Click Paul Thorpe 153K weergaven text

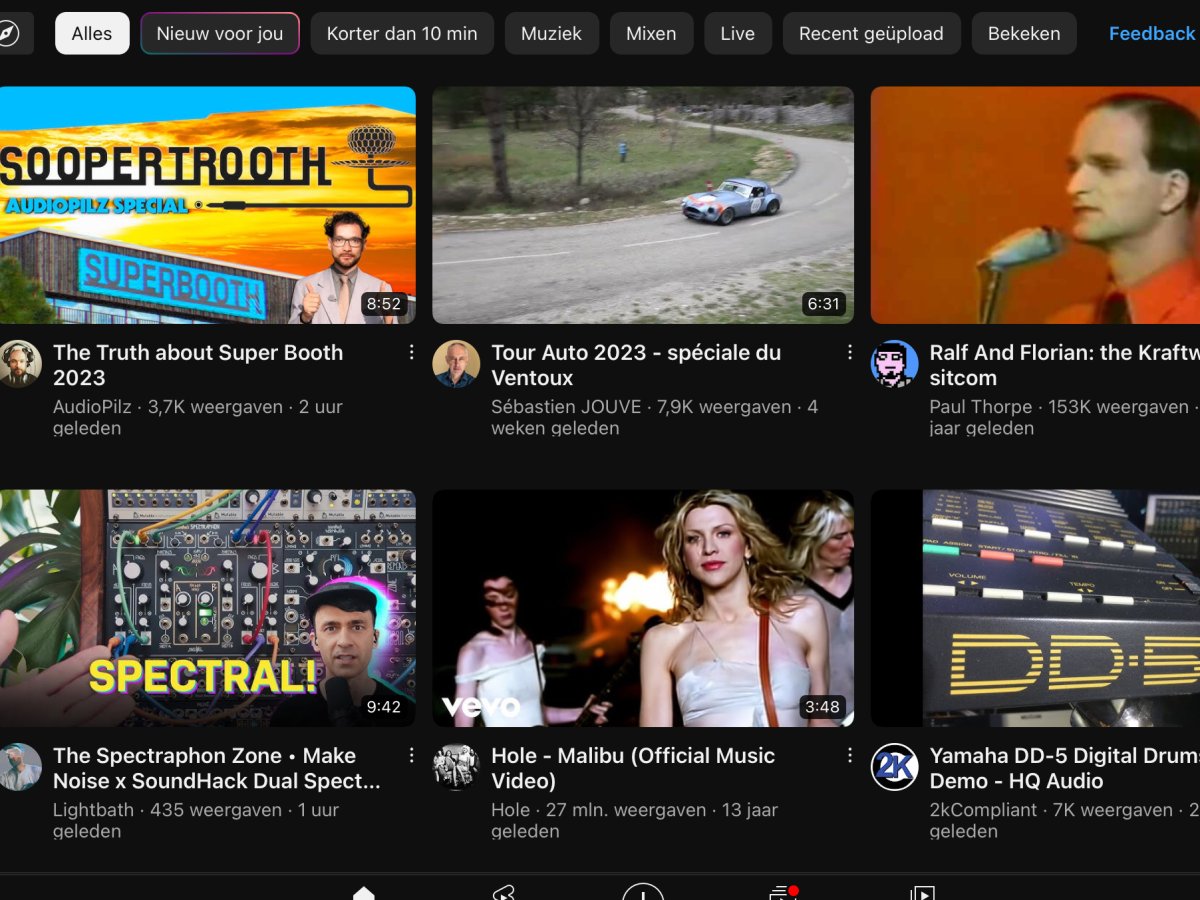click(x=1064, y=418)
